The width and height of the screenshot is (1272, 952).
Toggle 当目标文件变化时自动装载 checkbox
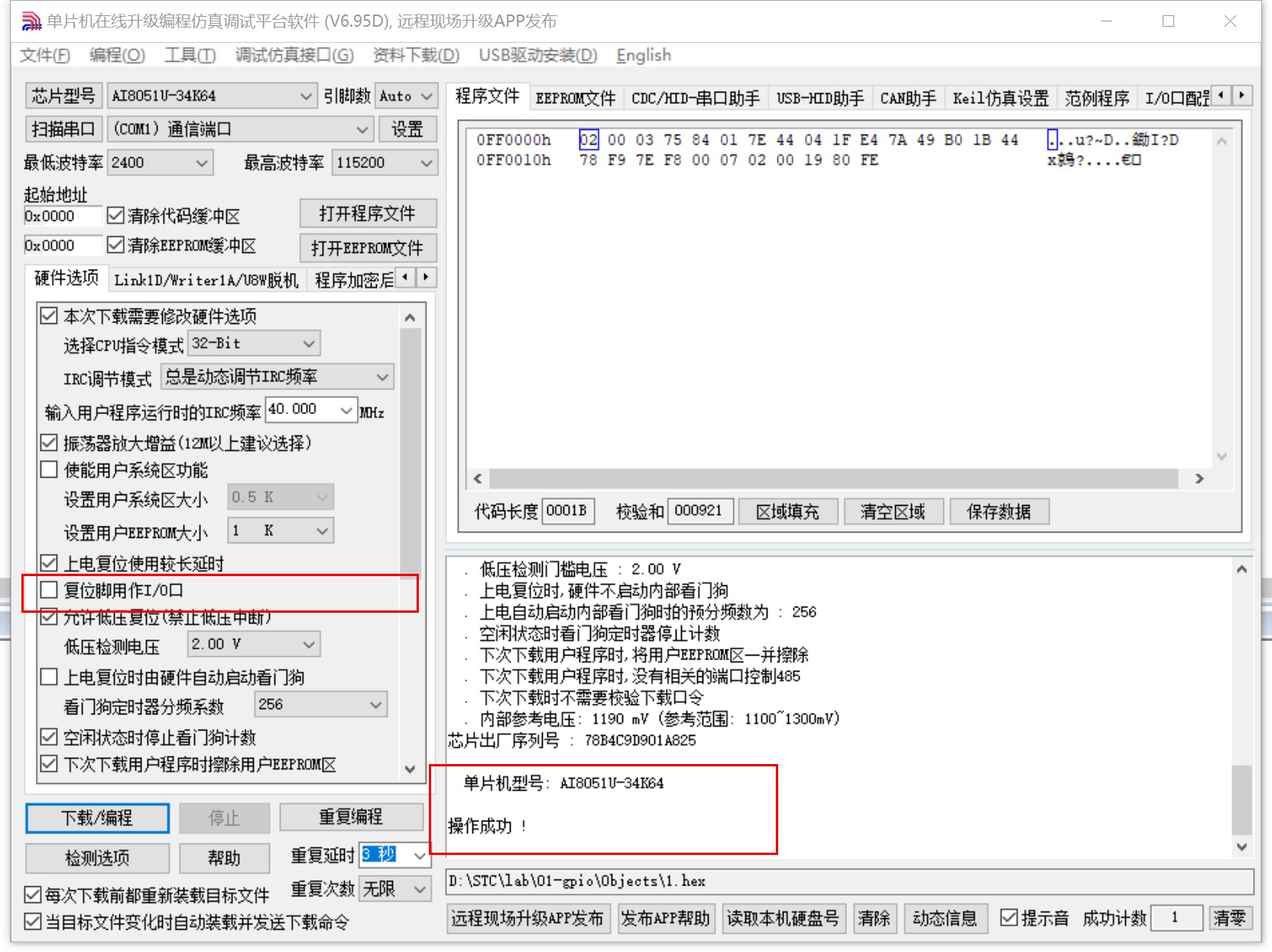(33, 921)
